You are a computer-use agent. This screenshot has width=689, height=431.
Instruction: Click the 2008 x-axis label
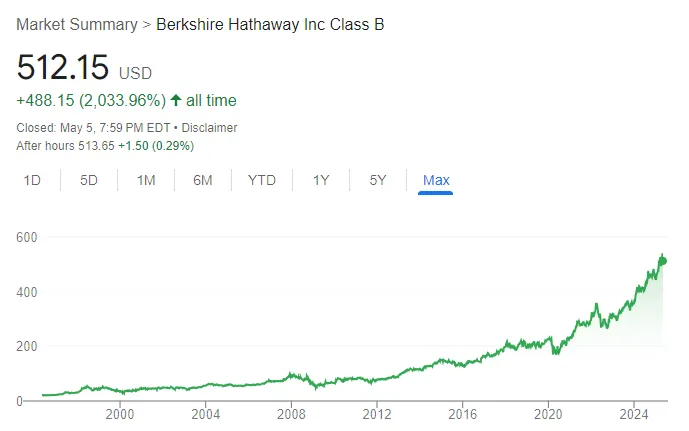[x=290, y=415]
